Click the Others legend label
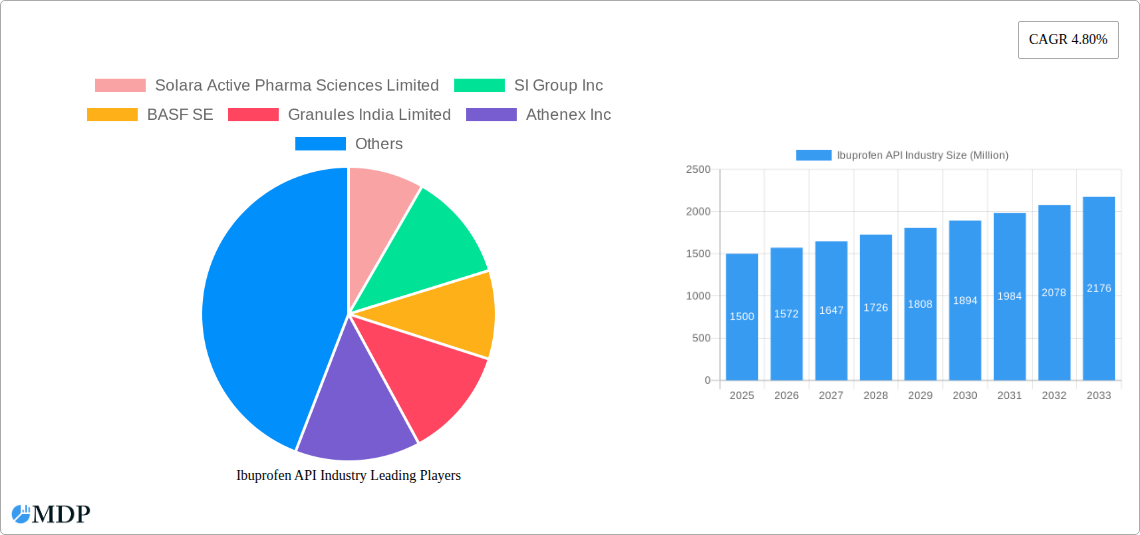 pos(379,144)
